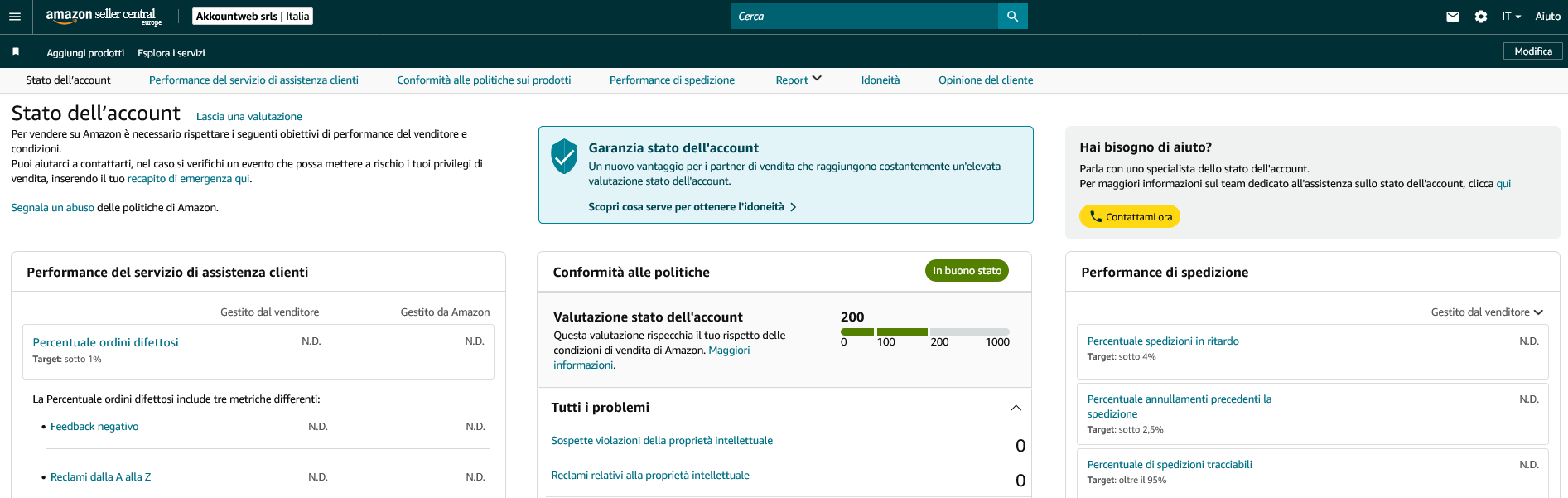Collapse the Tutti i problemi section
Image resolution: width=1568 pixels, height=498 pixels.
click(1016, 408)
